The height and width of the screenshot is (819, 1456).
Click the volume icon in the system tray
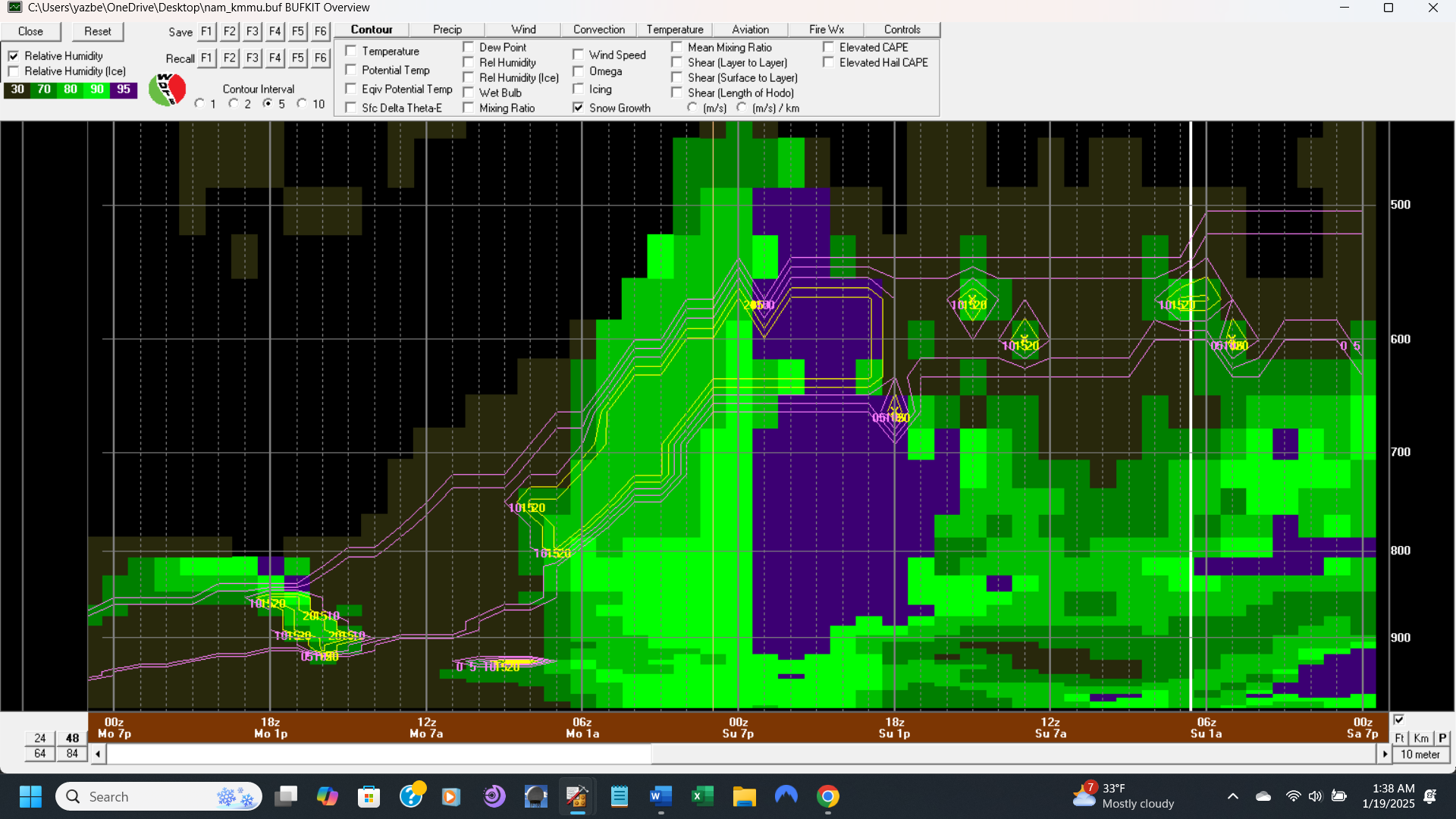point(1315,796)
